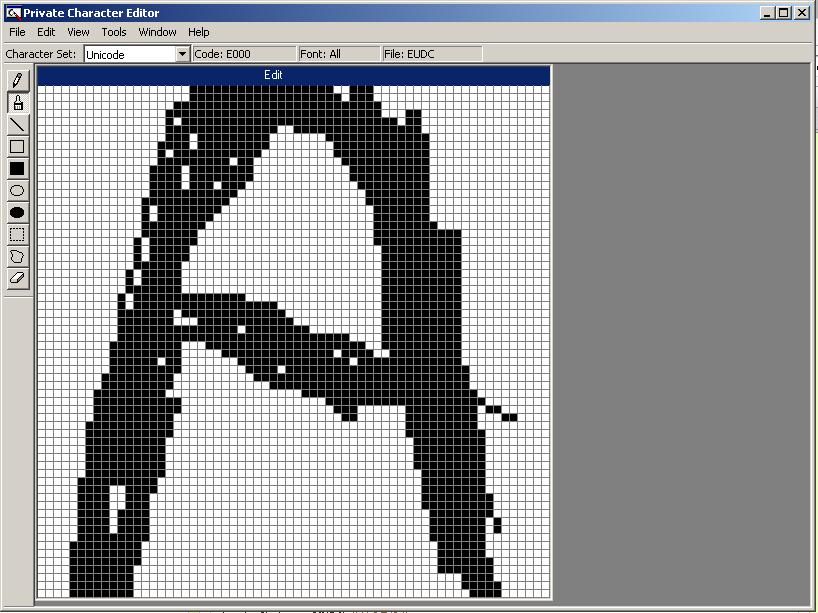Select the Hollow Ellipse tool
This screenshot has height=613, width=818.
click(x=17, y=190)
